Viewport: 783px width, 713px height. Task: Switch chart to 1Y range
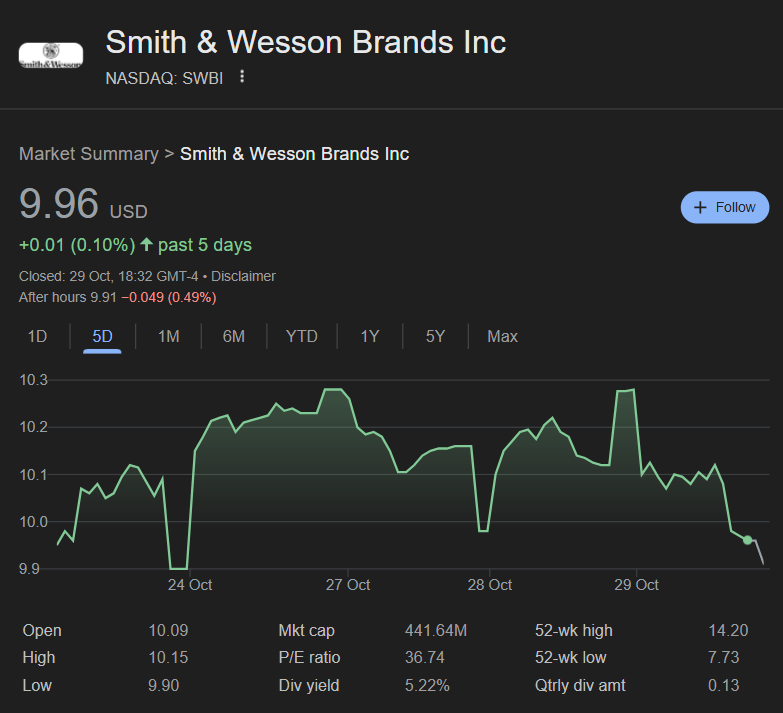coord(370,337)
